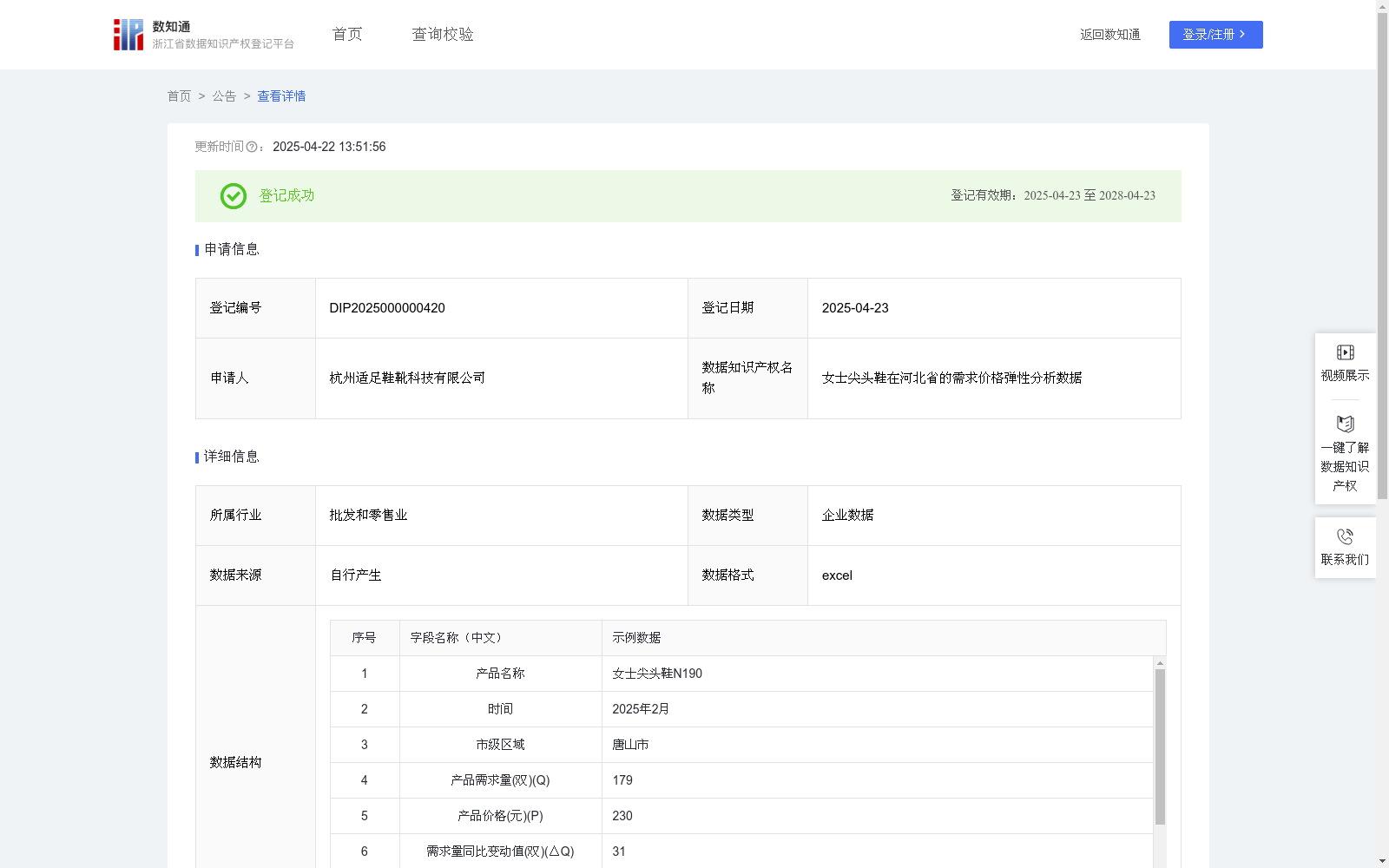Click the help icon next to 更新时间
This screenshot has width=1389, height=868.
[252, 147]
